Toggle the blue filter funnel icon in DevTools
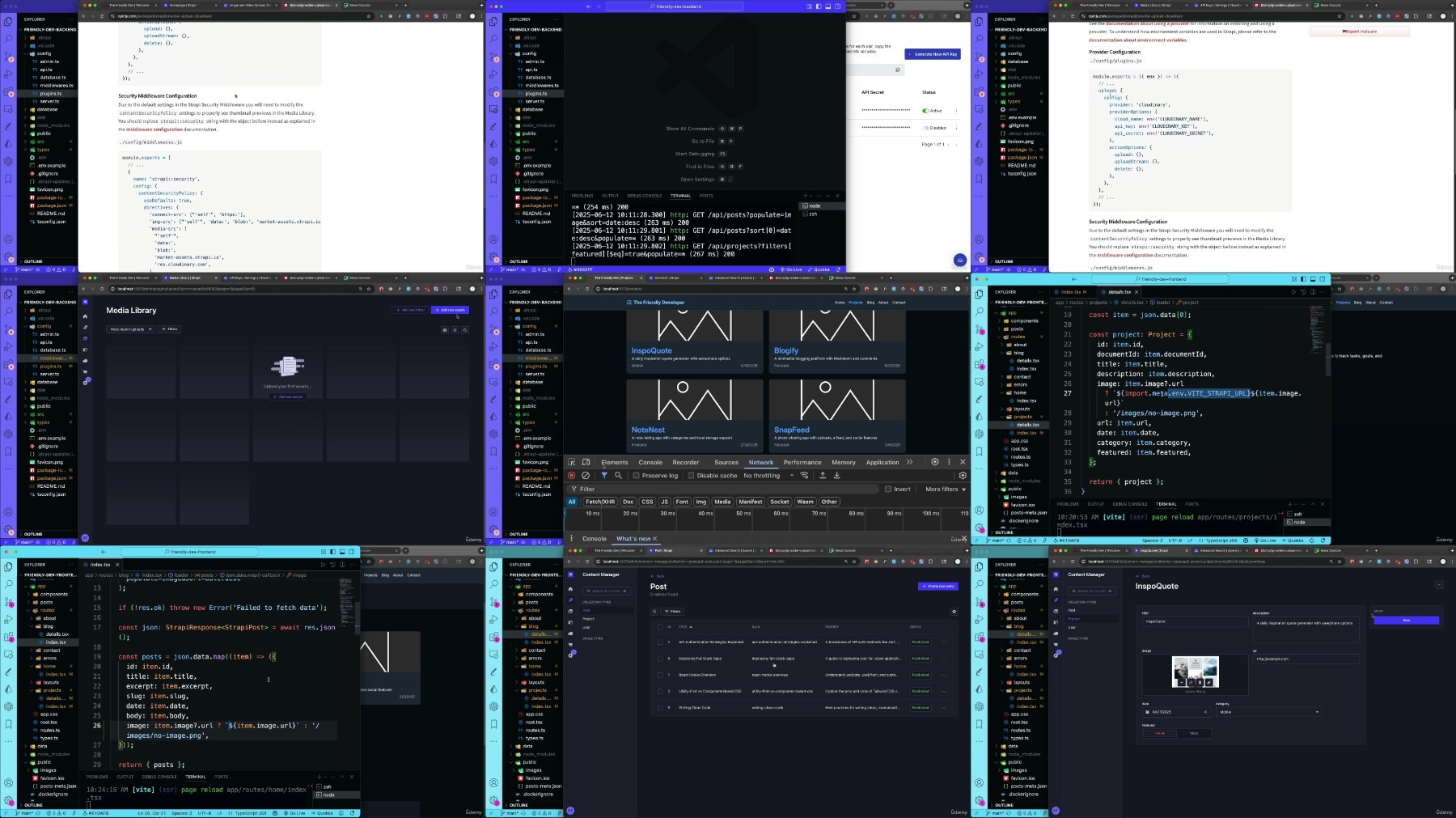Screen dimensions: 1456x818 [604, 476]
